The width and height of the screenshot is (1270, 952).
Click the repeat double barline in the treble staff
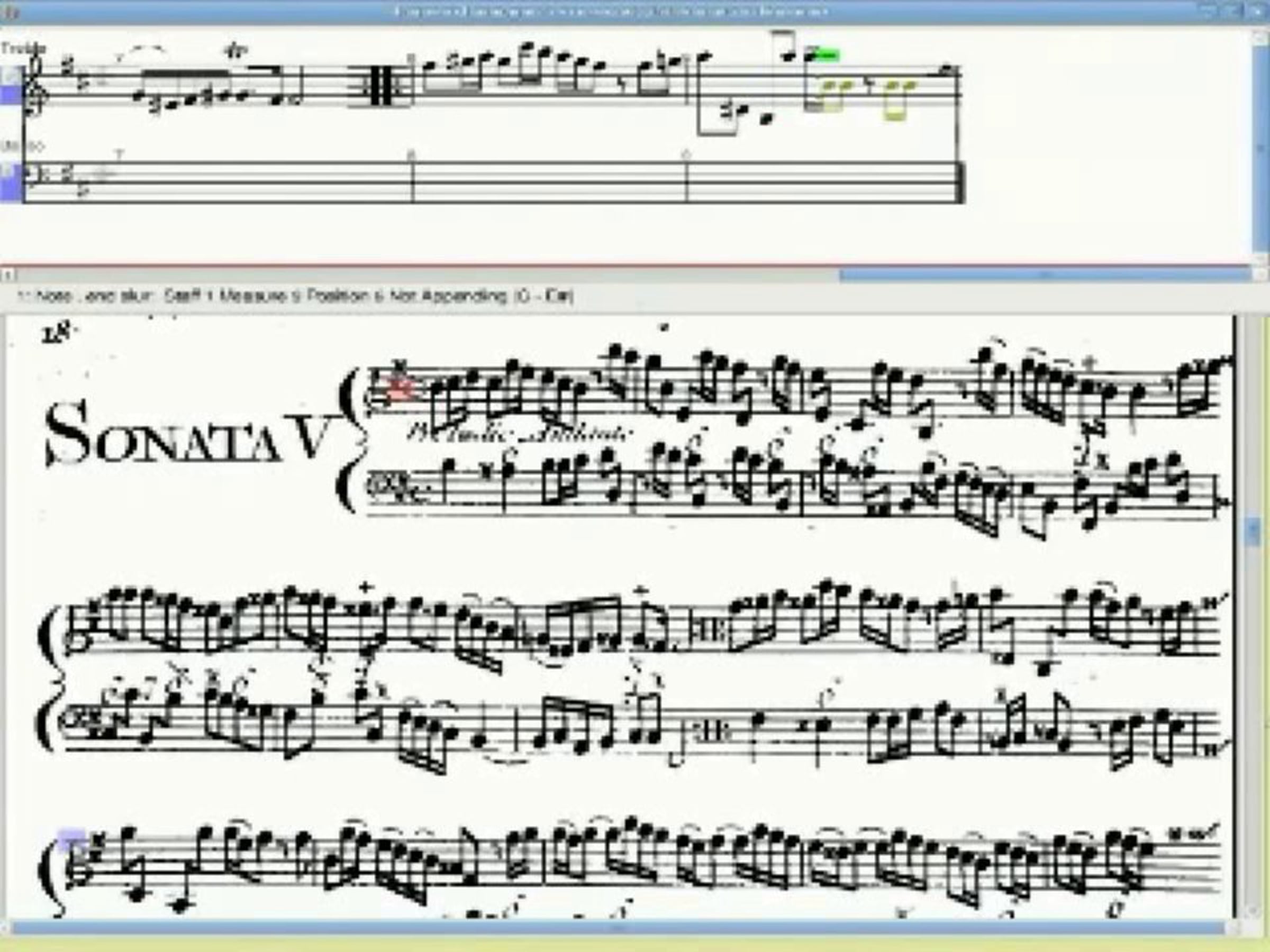pos(380,86)
